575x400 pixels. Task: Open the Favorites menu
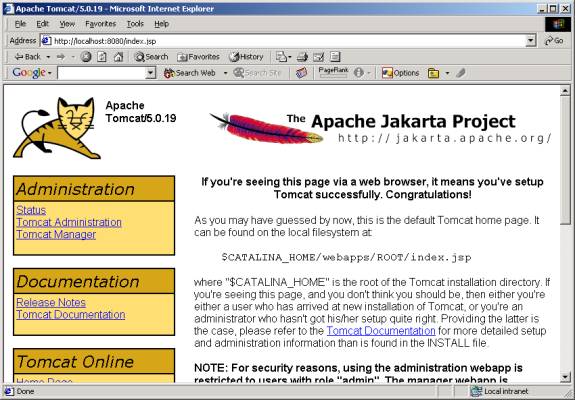point(100,24)
